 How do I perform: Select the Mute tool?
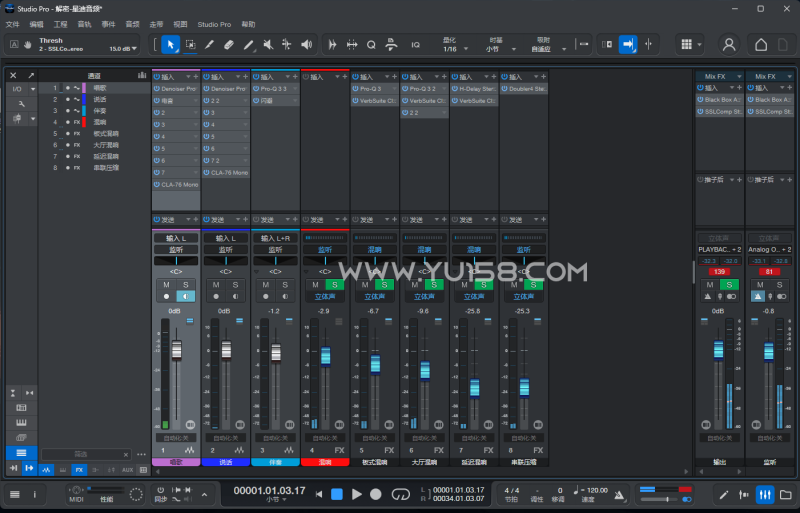click(267, 45)
